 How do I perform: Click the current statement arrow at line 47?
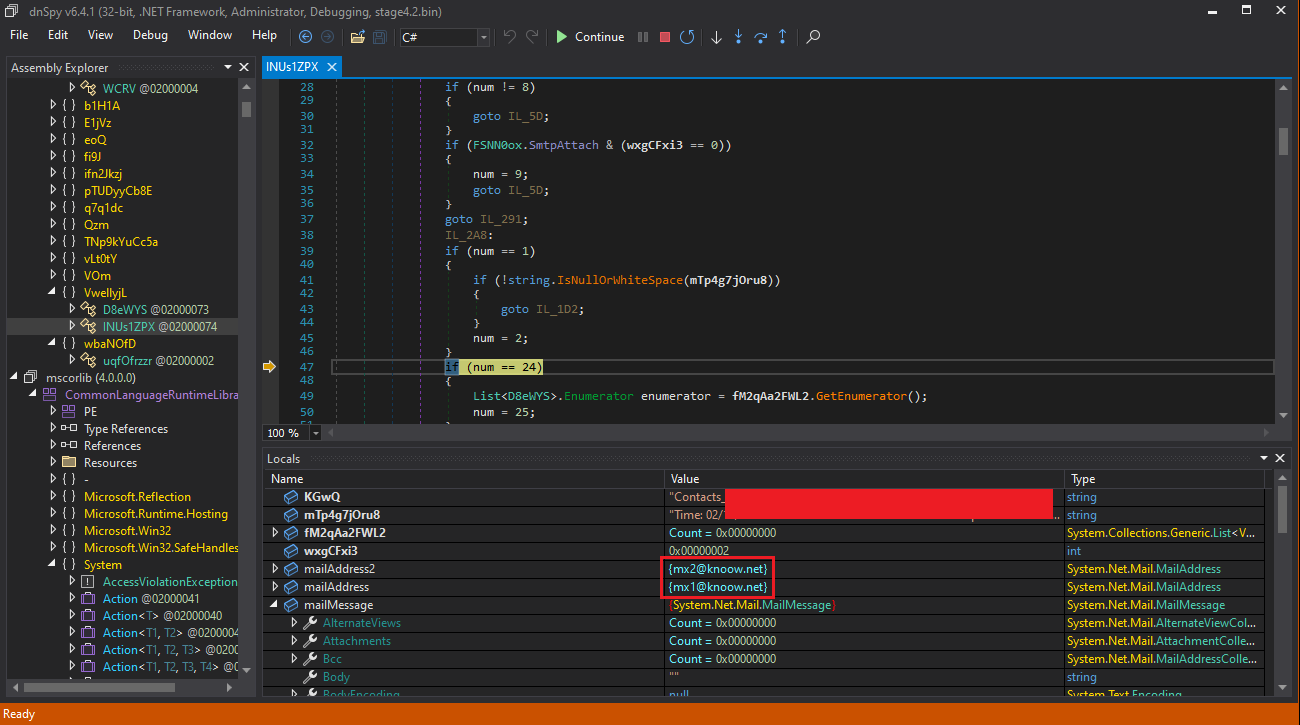click(x=269, y=367)
